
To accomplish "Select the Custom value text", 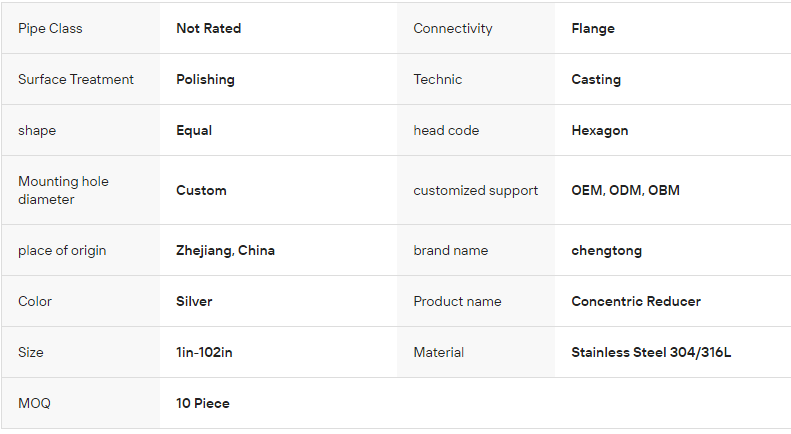I will pyautogui.click(x=201, y=190).
